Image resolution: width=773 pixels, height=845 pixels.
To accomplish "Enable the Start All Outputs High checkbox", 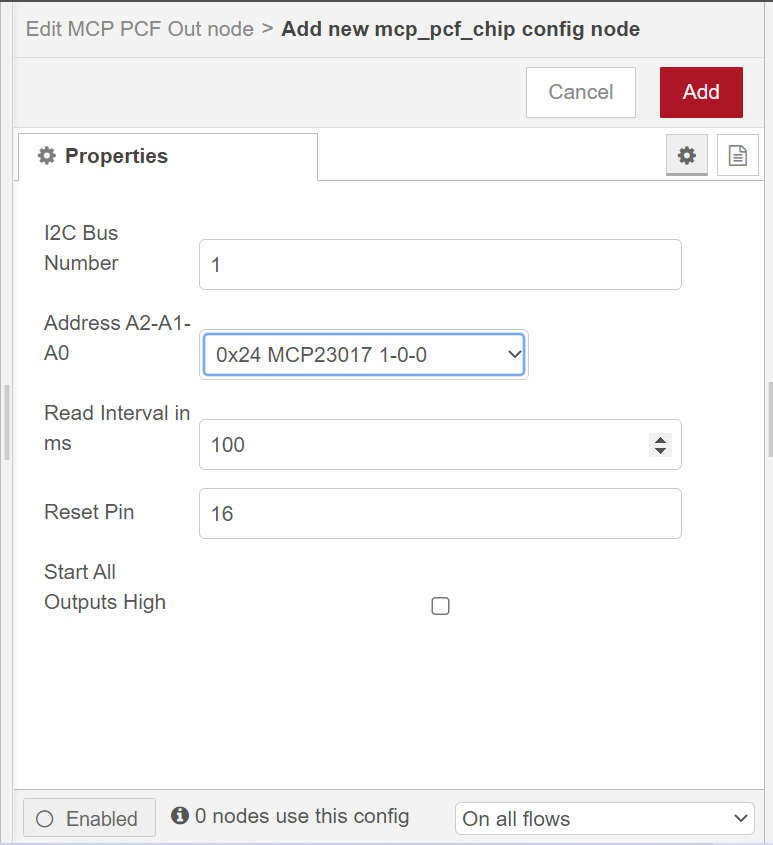I will click(440, 605).
